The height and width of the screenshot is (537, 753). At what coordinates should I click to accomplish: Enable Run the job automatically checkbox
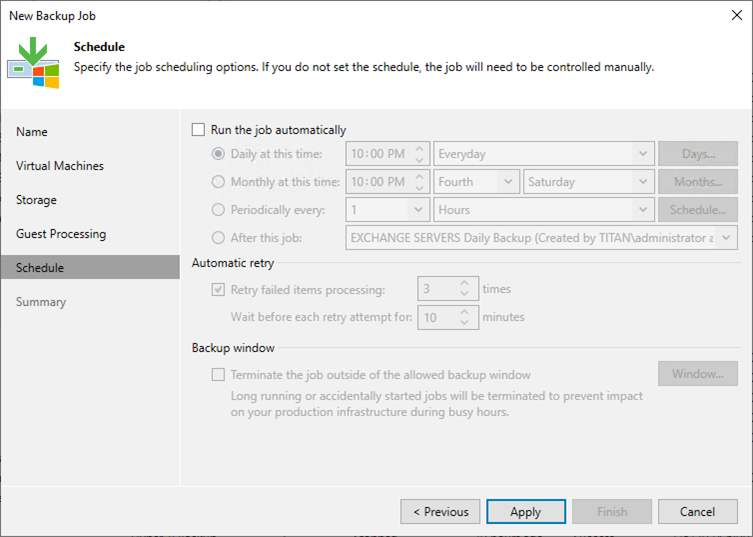pyautogui.click(x=199, y=130)
